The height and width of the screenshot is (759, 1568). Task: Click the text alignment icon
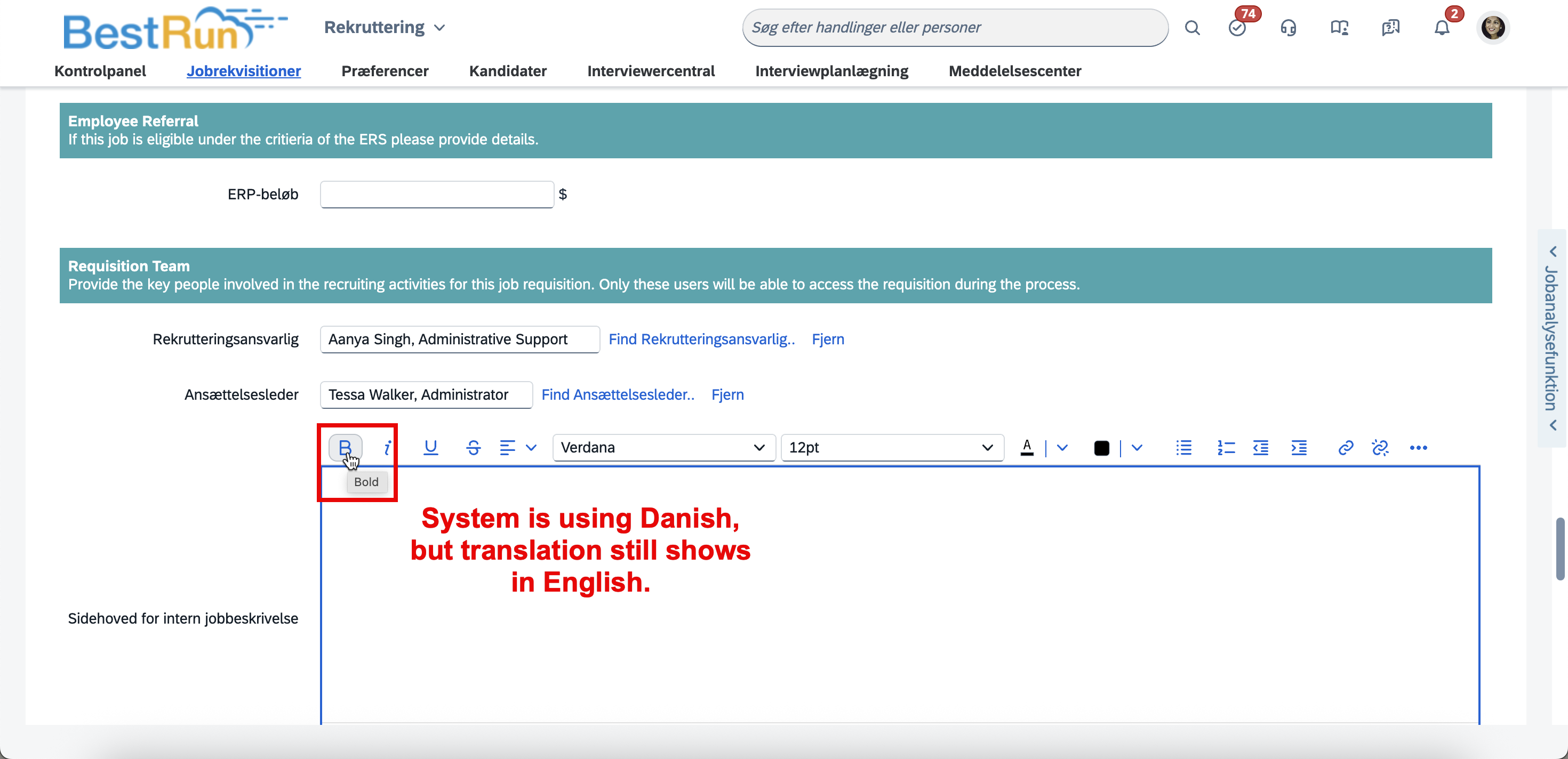click(x=507, y=448)
